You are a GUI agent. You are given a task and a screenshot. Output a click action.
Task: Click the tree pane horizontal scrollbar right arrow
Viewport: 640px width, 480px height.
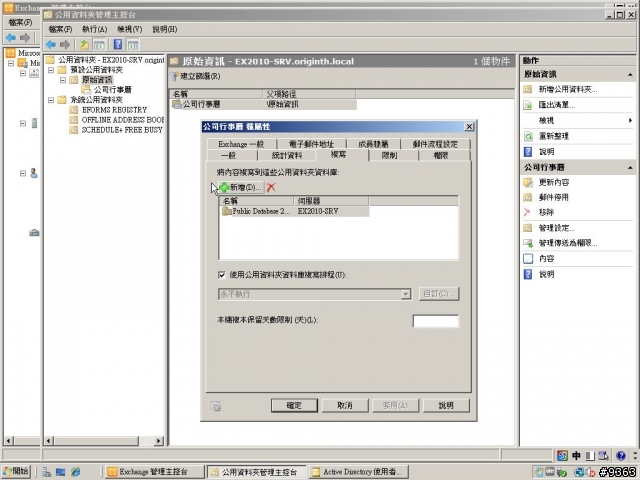(159, 441)
